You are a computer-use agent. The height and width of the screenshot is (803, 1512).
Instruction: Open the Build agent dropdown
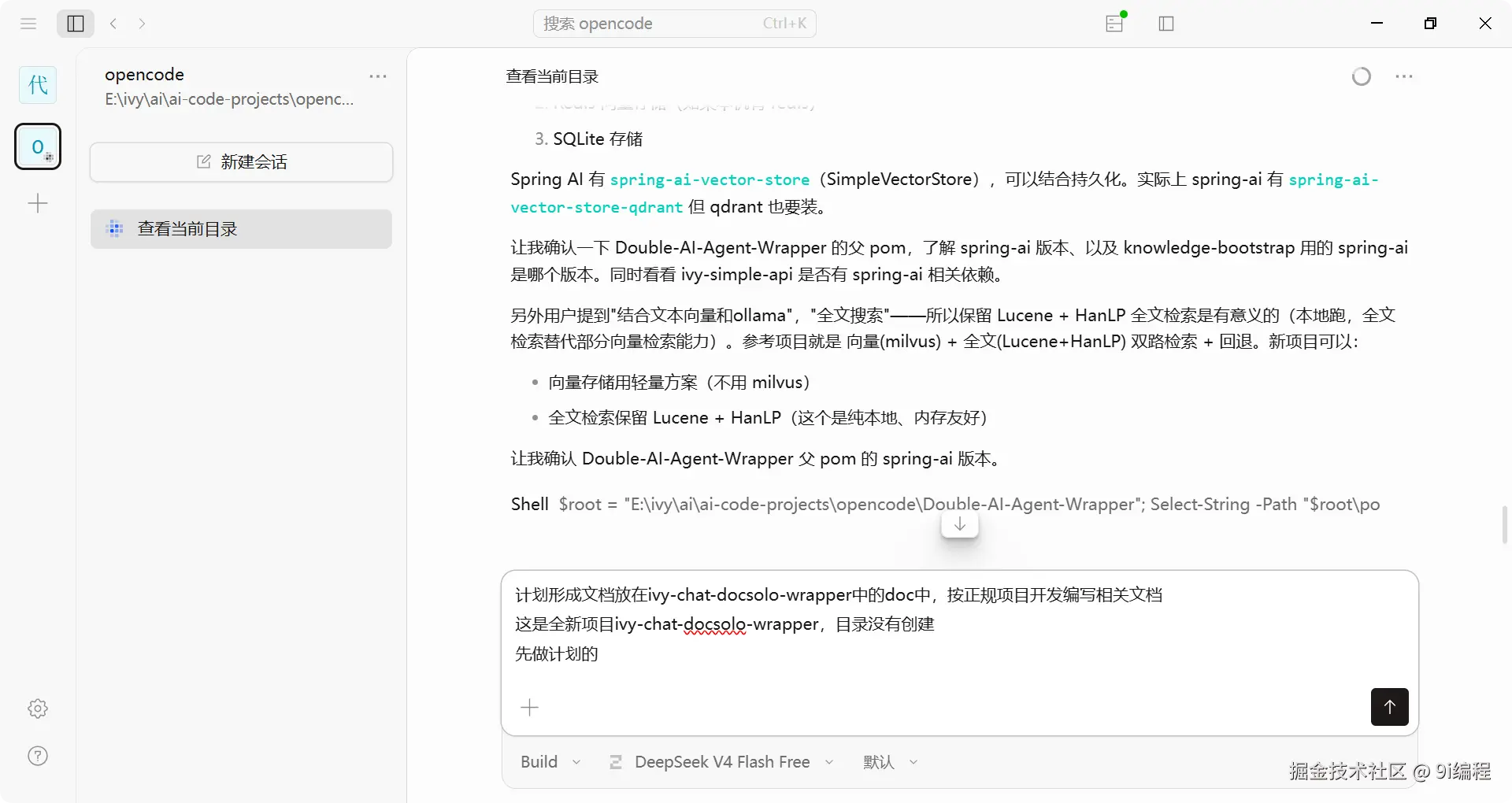[x=550, y=762]
